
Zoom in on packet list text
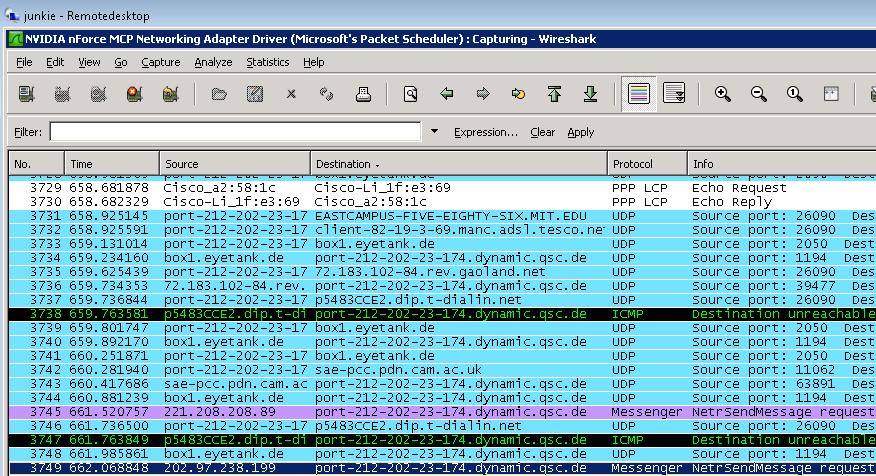click(723, 94)
